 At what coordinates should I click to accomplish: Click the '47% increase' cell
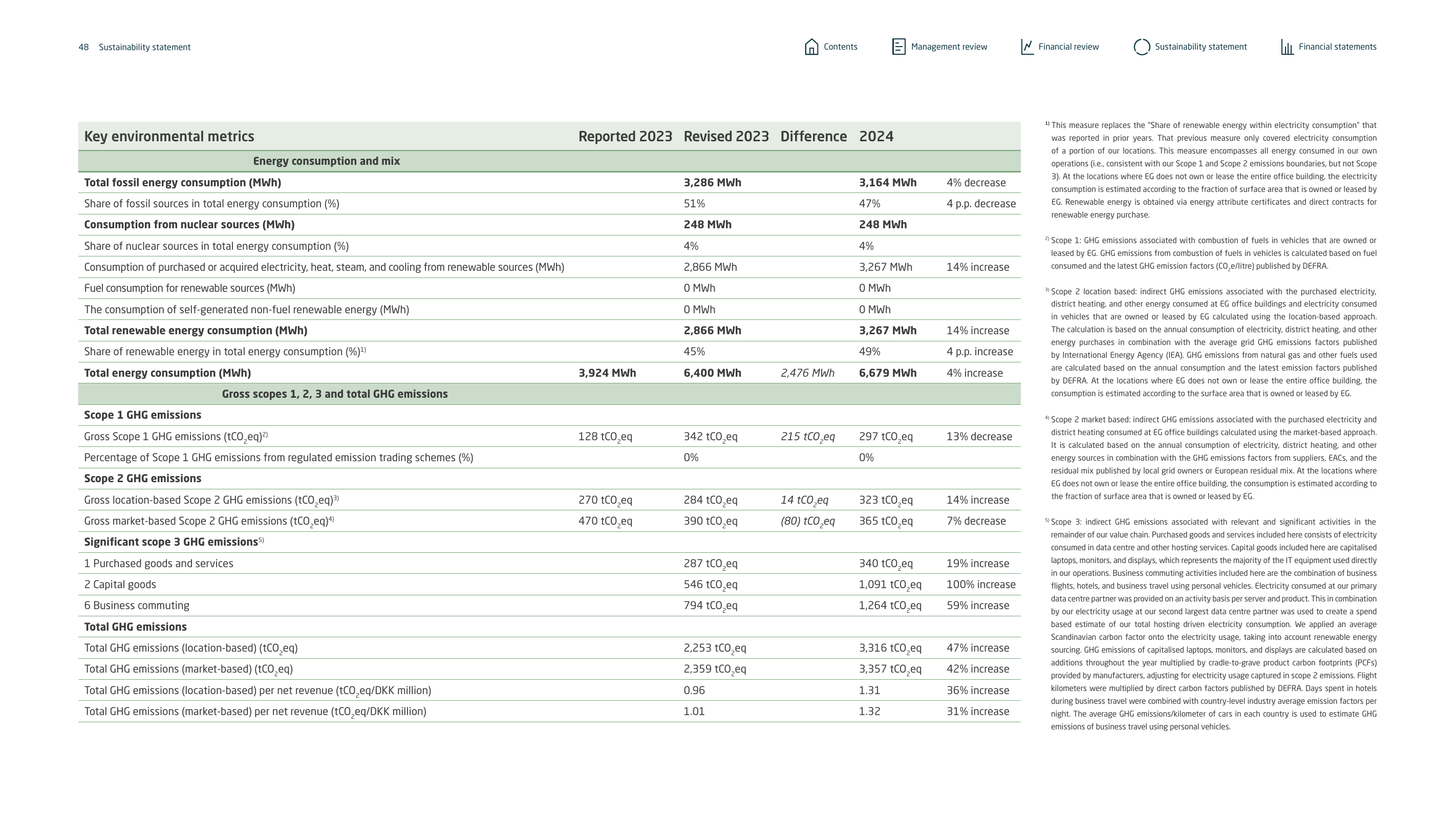pos(977,648)
